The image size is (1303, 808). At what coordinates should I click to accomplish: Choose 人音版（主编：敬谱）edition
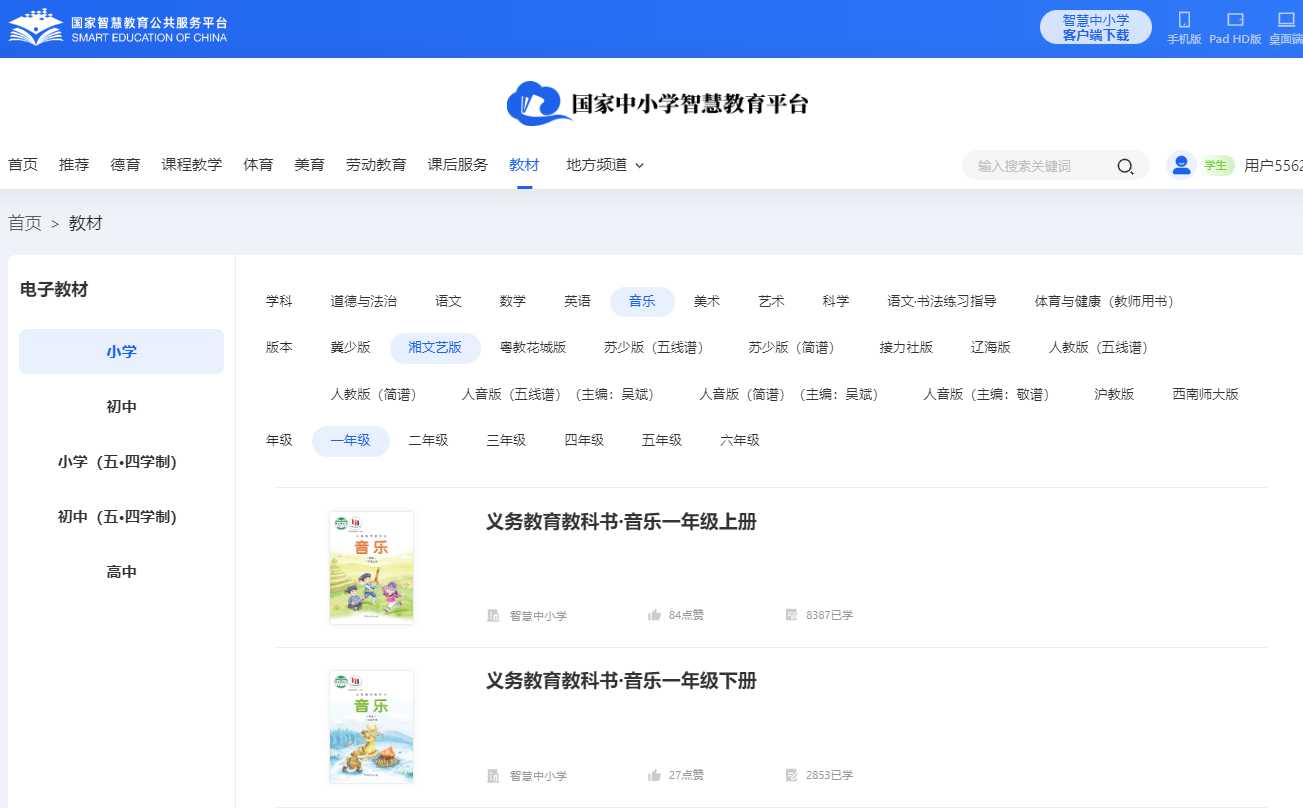989,394
